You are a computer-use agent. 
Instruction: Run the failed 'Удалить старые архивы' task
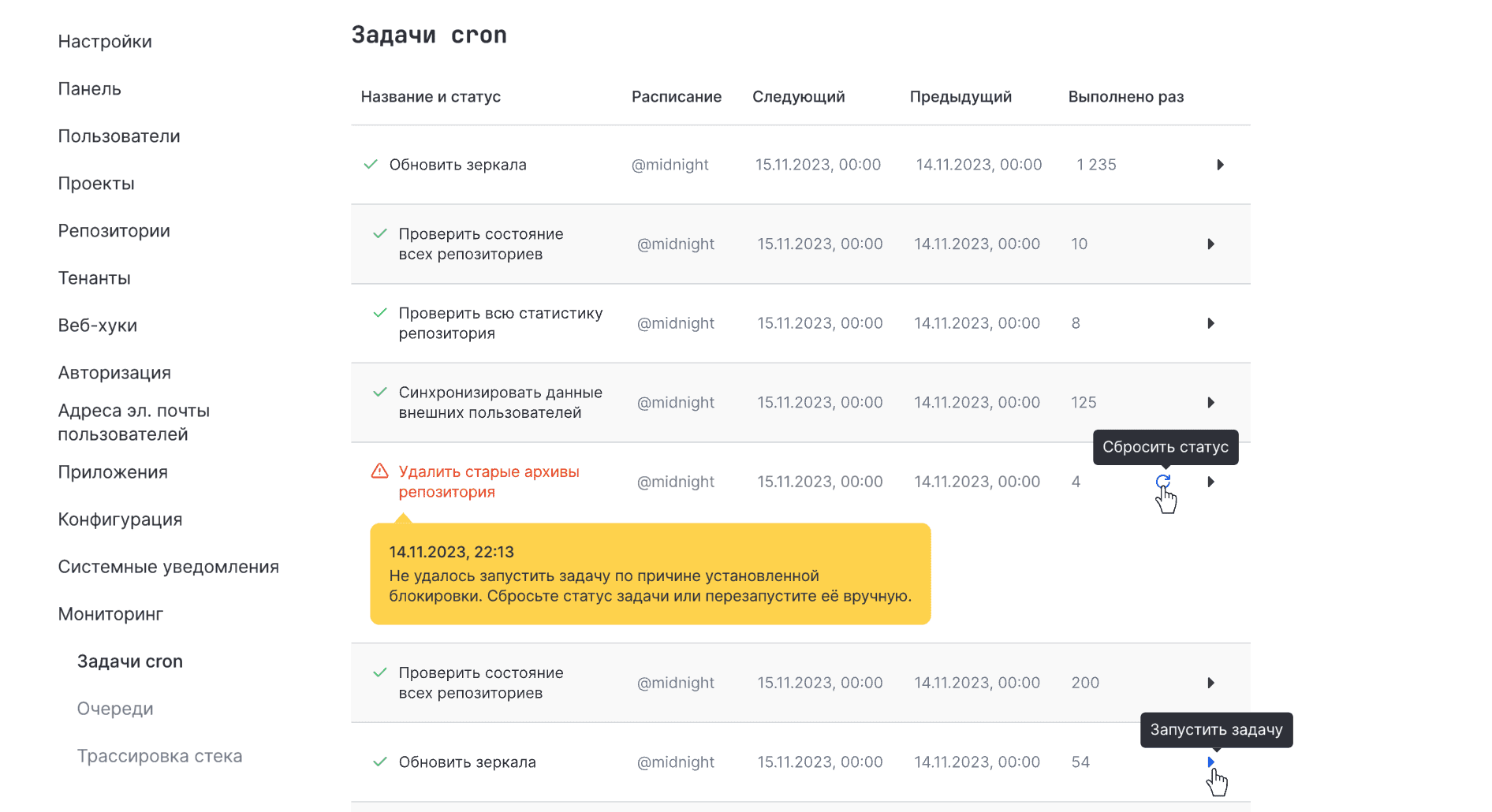1210,482
